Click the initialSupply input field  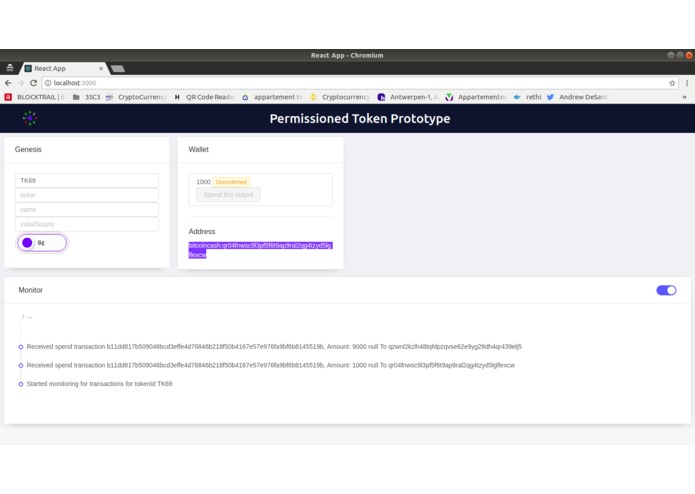[87, 224]
